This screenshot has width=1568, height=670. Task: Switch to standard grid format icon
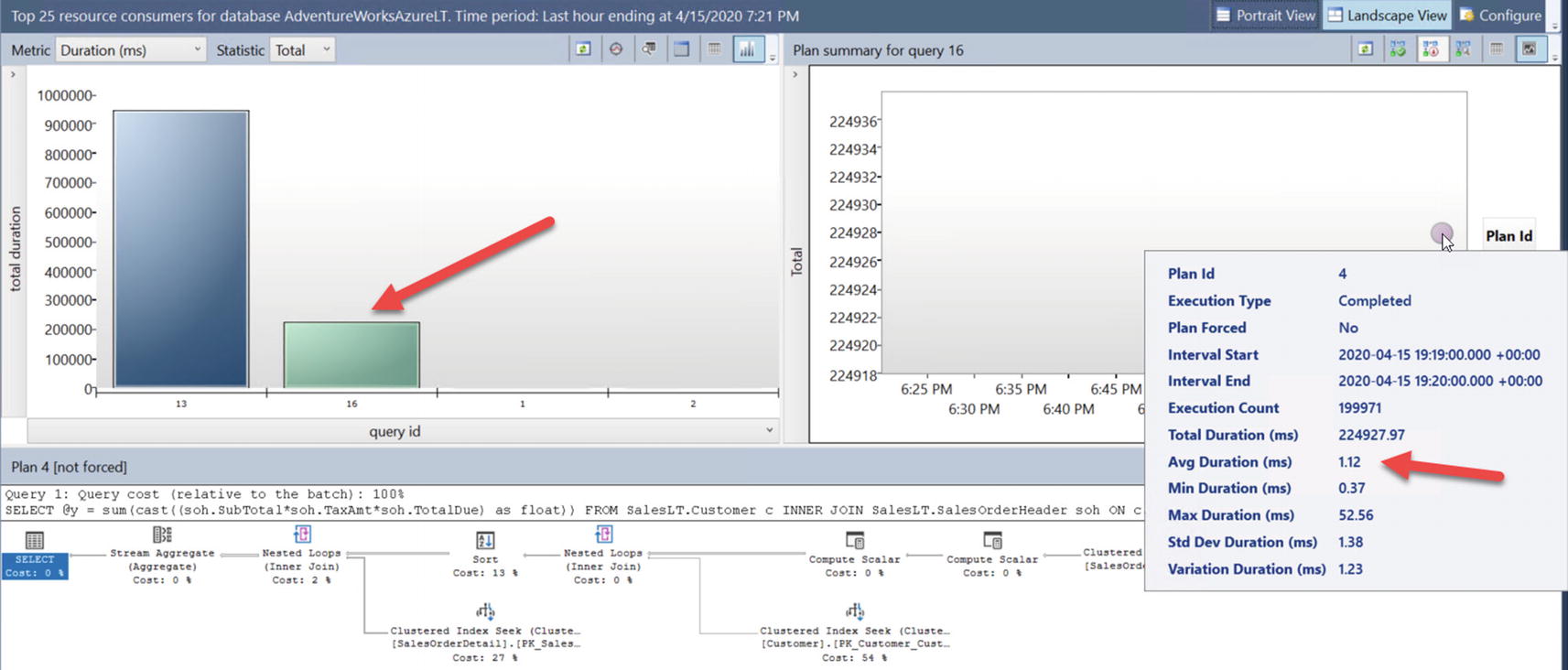715,49
